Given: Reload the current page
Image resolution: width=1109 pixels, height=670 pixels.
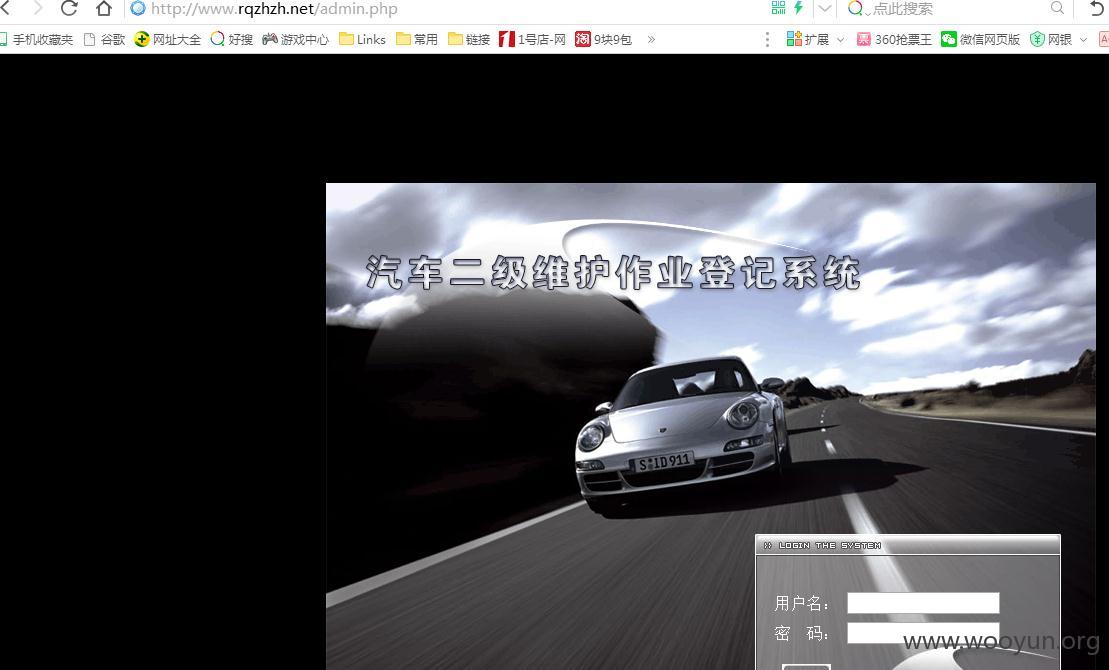Looking at the screenshot, I should (x=69, y=8).
